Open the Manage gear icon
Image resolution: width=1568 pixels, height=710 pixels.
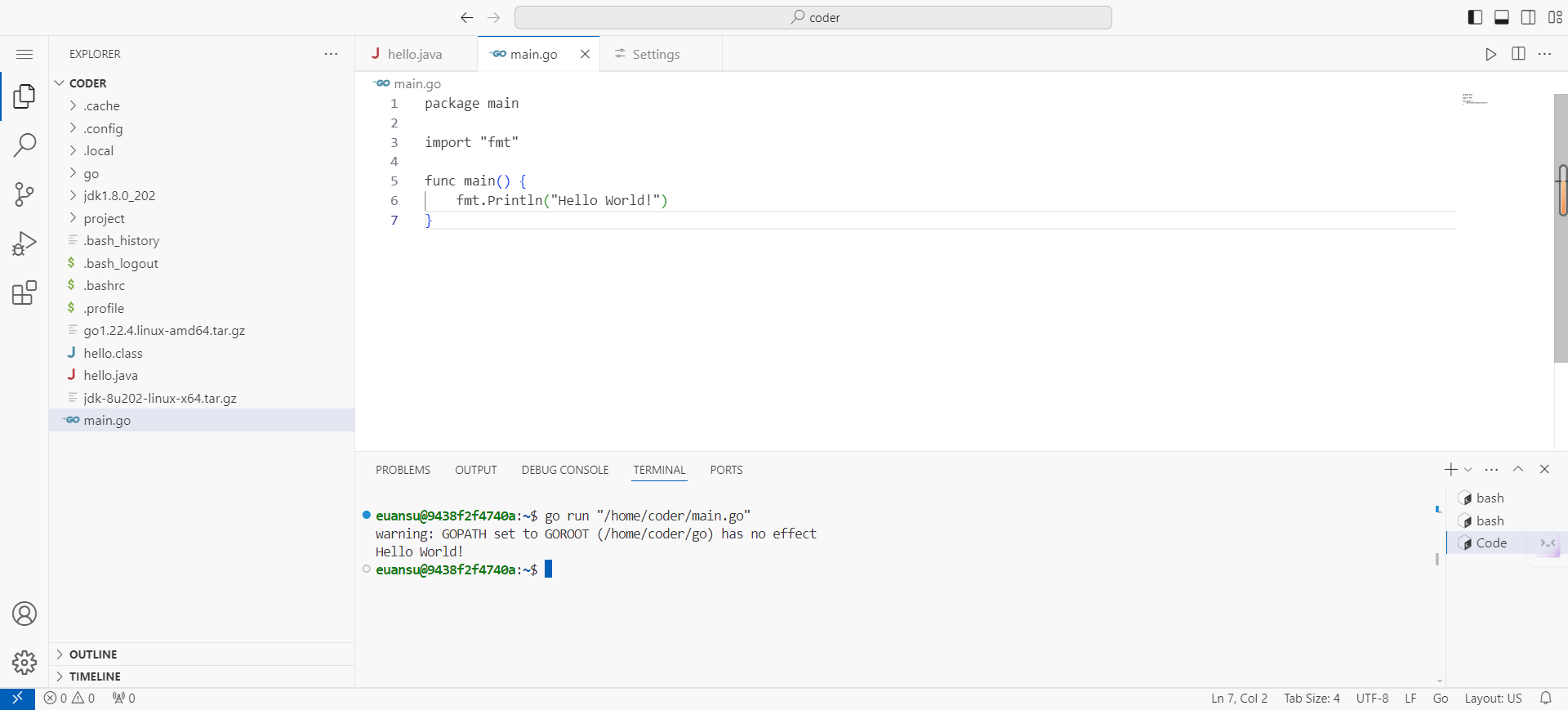pyautogui.click(x=24, y=662)
